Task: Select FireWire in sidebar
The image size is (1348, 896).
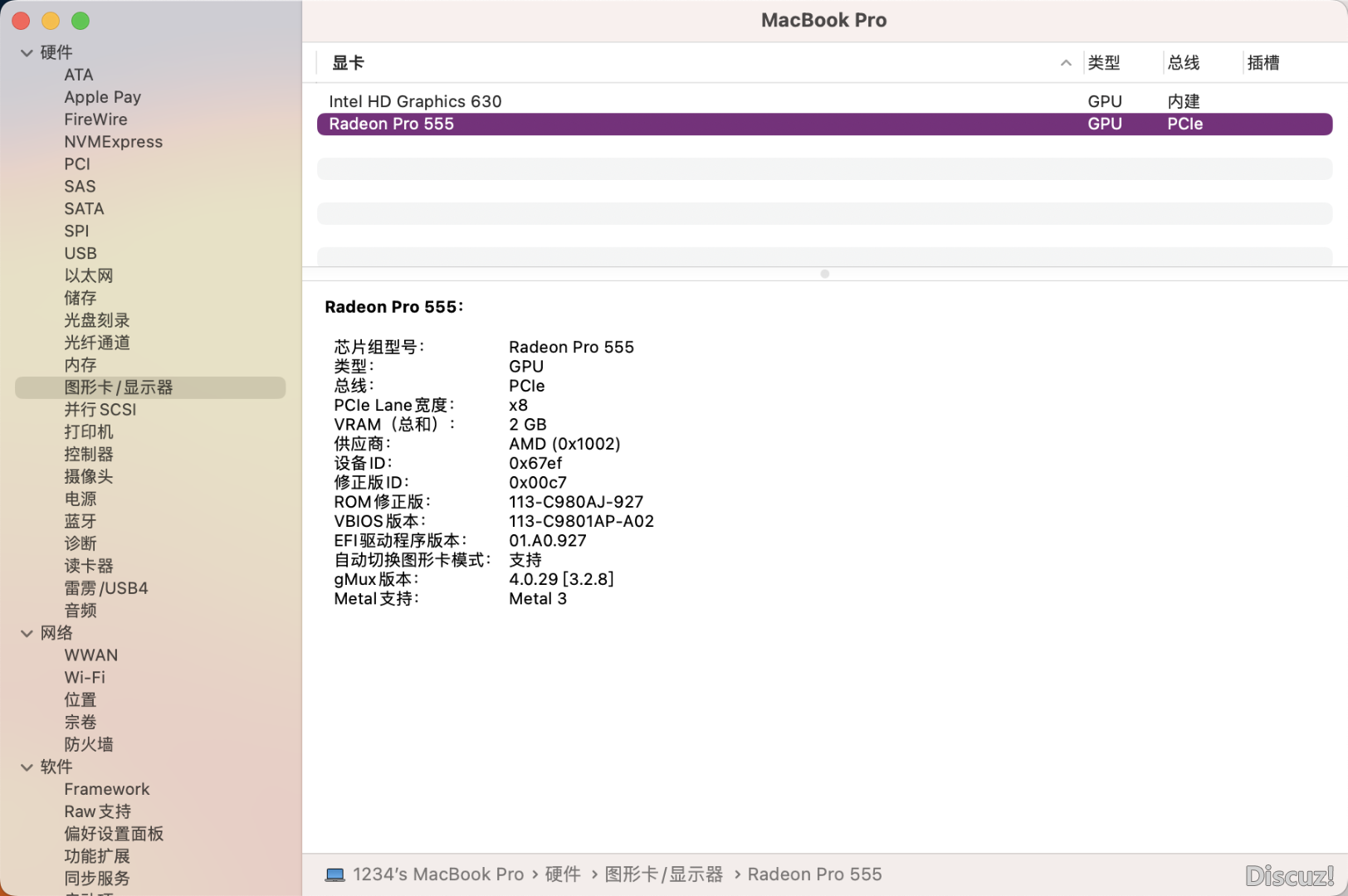Action: coord(96,119)
